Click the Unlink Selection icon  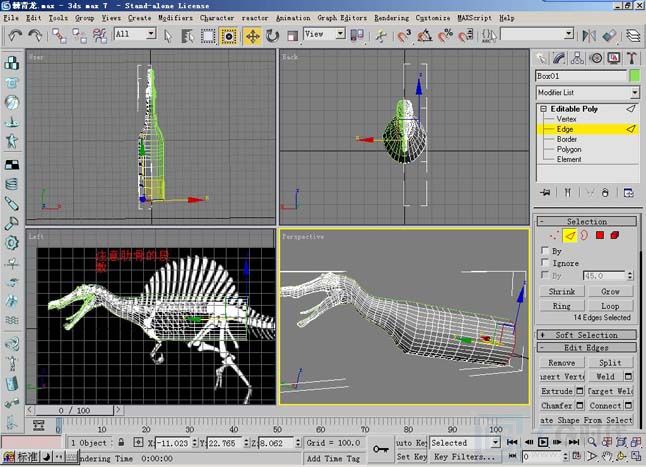[x=79, y=36]
